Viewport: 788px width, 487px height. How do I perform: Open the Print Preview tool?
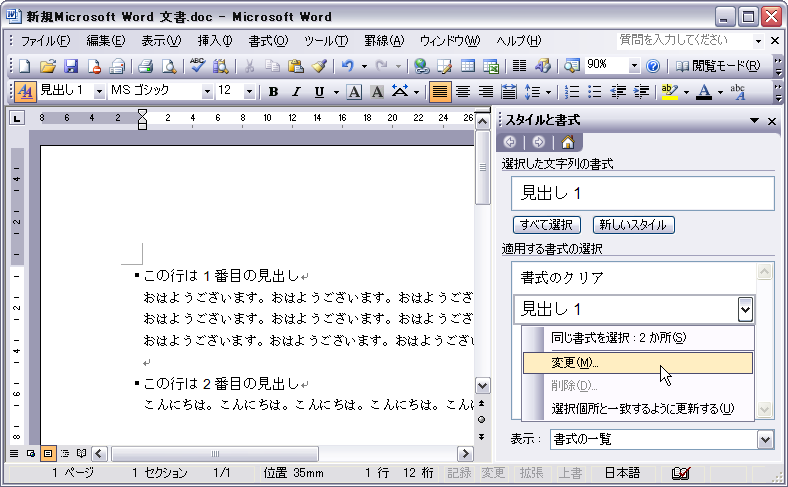[x=169, y=66]
